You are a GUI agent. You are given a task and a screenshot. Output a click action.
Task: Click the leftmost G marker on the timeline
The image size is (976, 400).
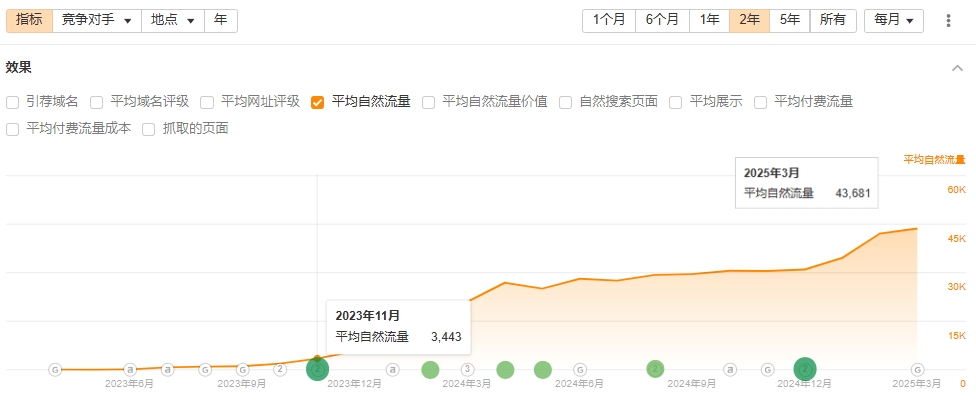click(x=55, y=370)
